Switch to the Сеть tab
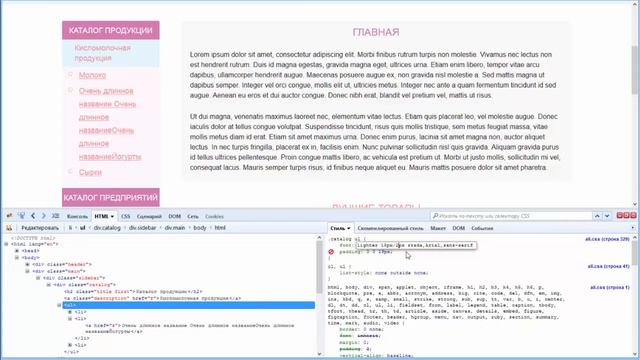640x360 pixels. pyautogui.click(x=193, y=216)
